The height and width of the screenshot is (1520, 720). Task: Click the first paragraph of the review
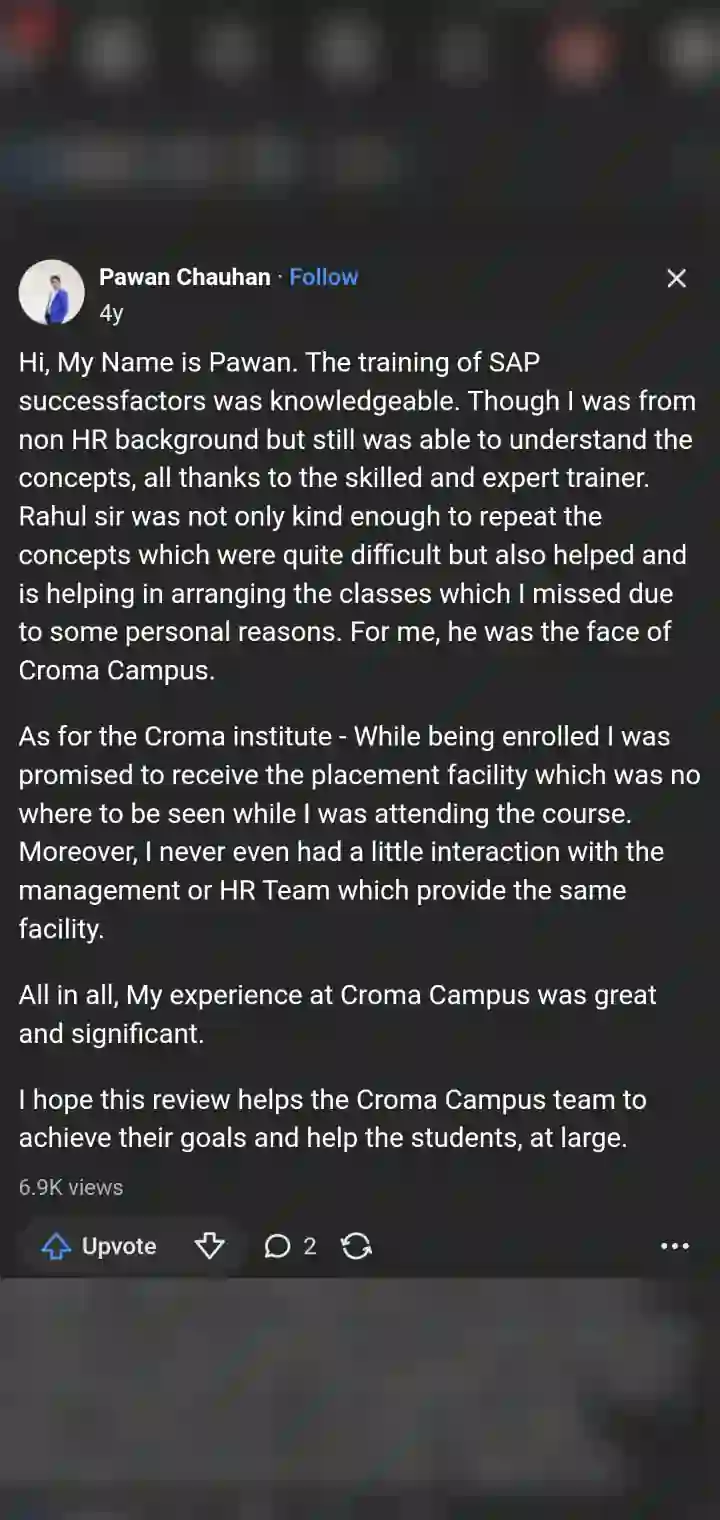(x=358, y=516)
